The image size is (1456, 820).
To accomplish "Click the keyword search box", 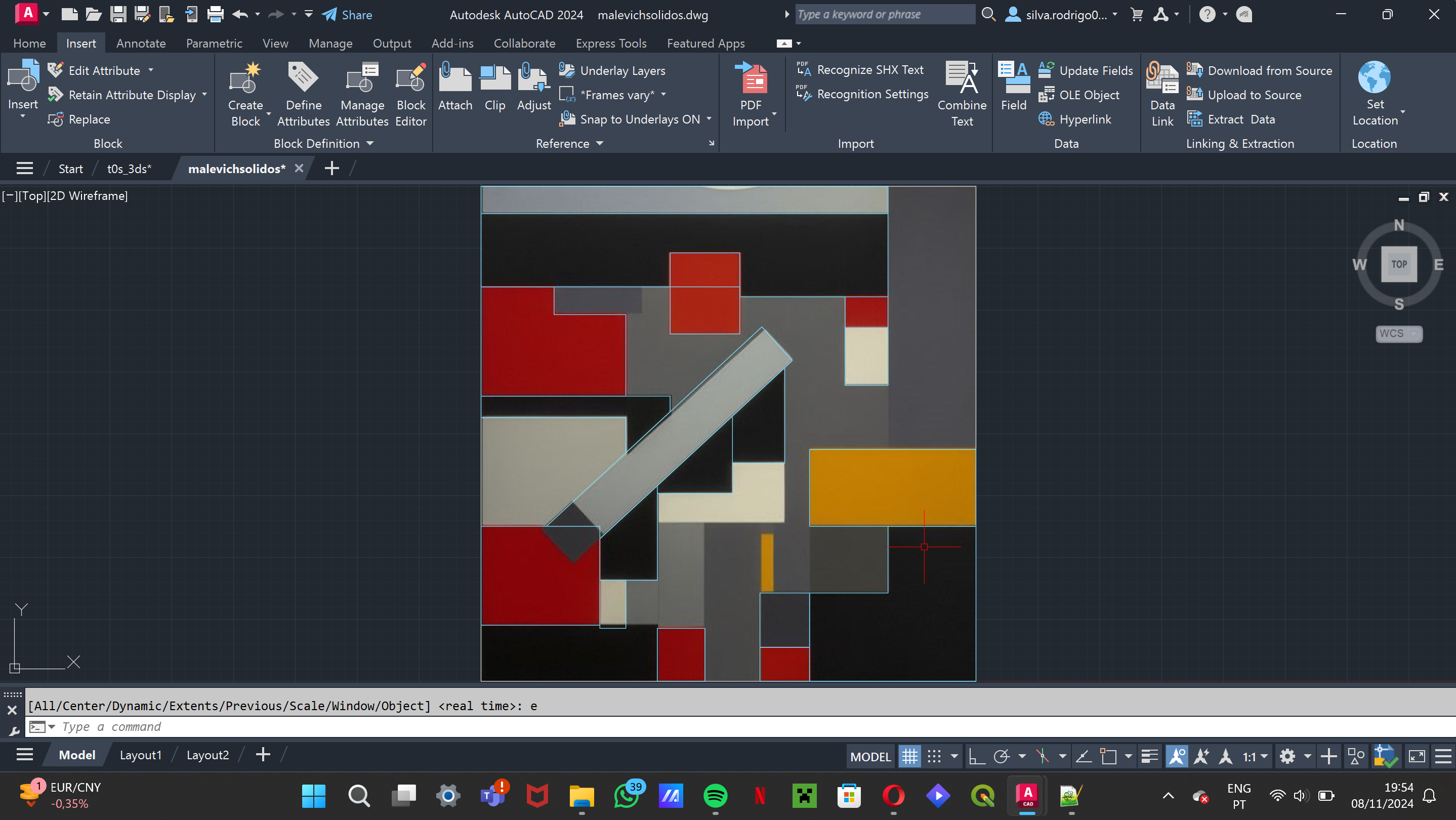I will point(885,14).
